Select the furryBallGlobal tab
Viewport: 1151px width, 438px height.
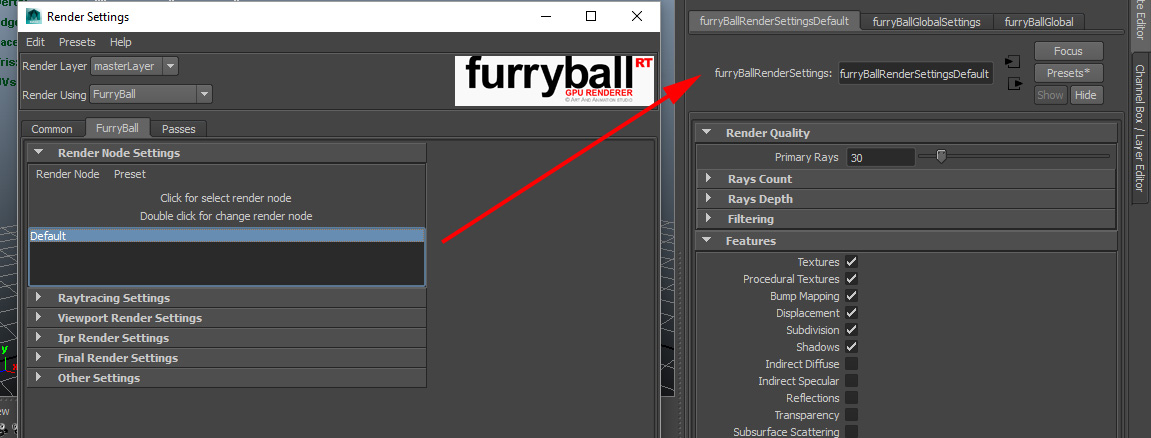[x=1039, y=22]
